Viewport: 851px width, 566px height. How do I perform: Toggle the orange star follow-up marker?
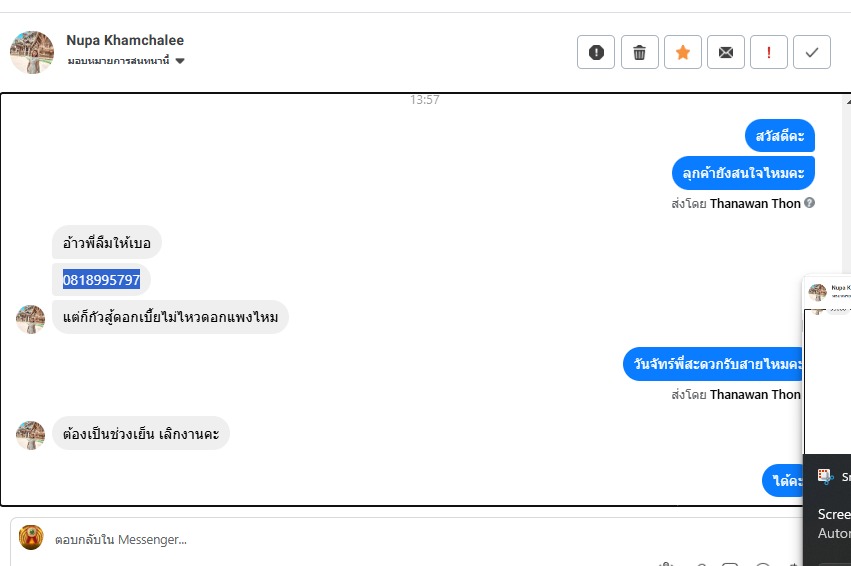pos(683,52)
